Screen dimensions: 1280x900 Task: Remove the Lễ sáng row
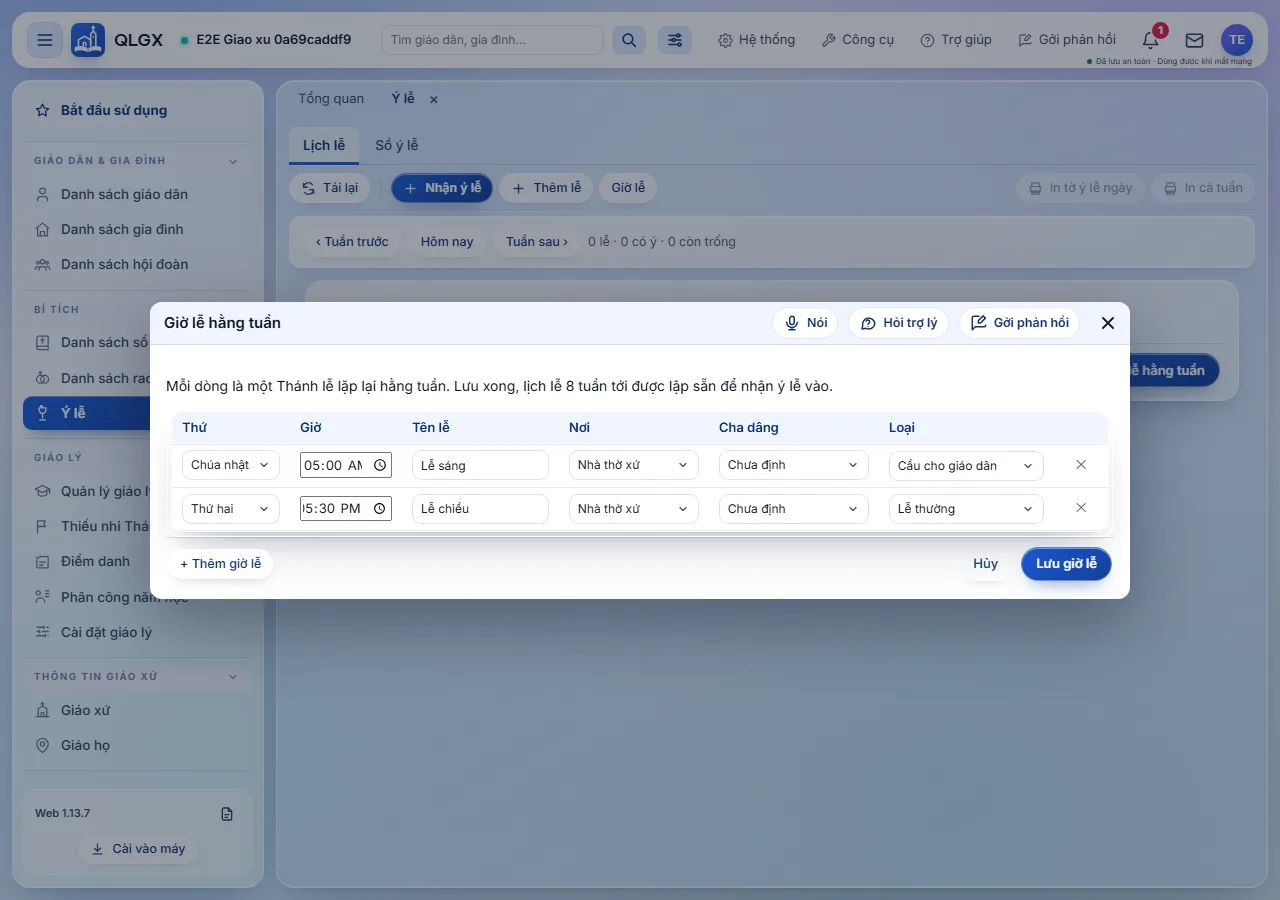pyautogui.click(x=1081, y=465)
